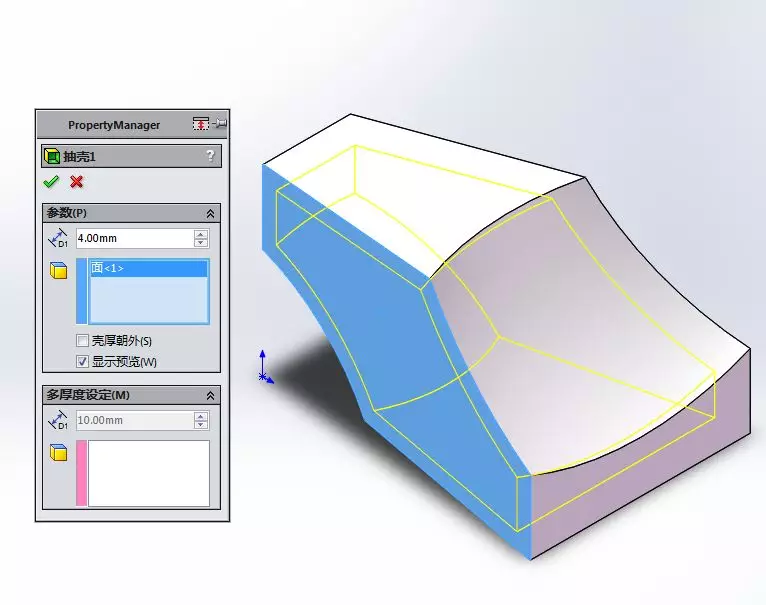Cancel the shell with the red X
This screenshot has height=605, width=766.
[76, 182]
